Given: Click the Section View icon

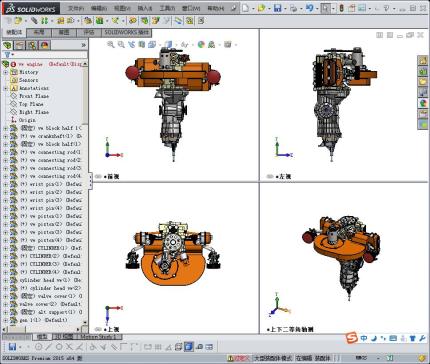Looking at the screenshot, I should coord(142,44).
